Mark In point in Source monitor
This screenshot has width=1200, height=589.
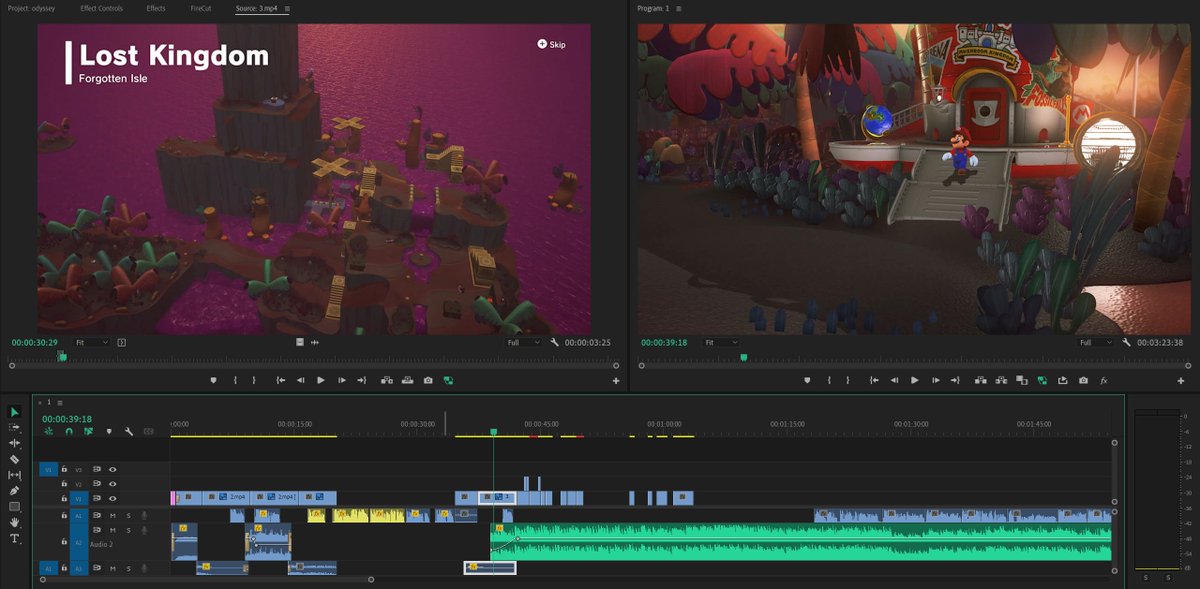coord(235,380)
